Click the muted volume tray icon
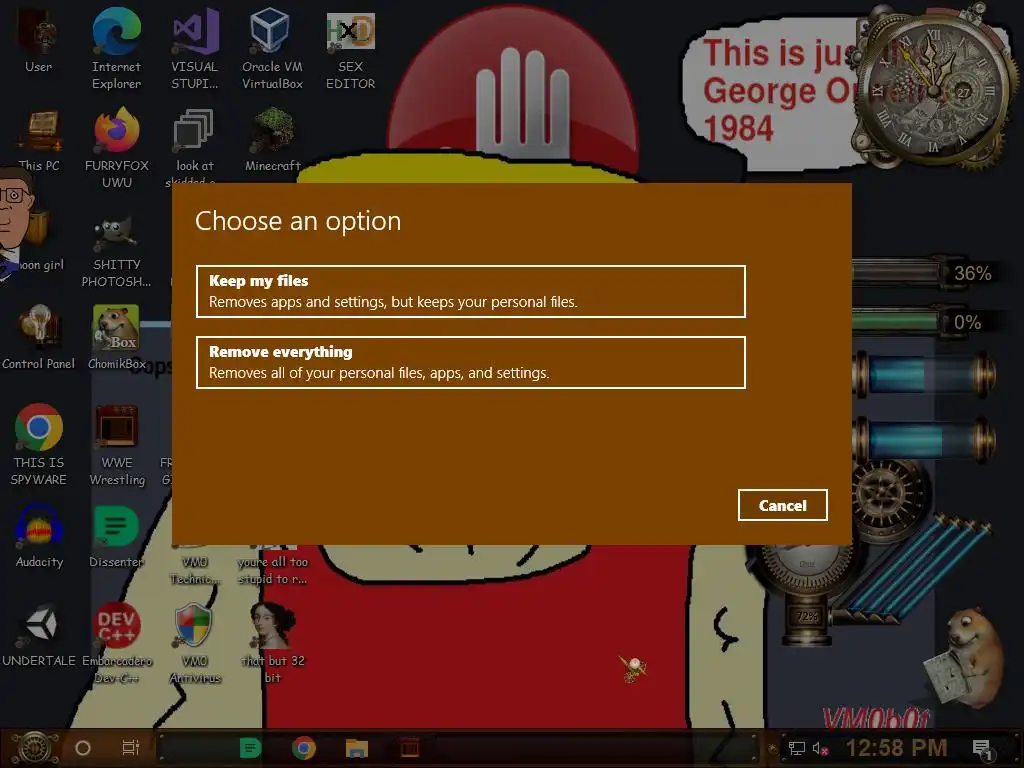Viewport: 1024px width, 768px height. [820, 748]
